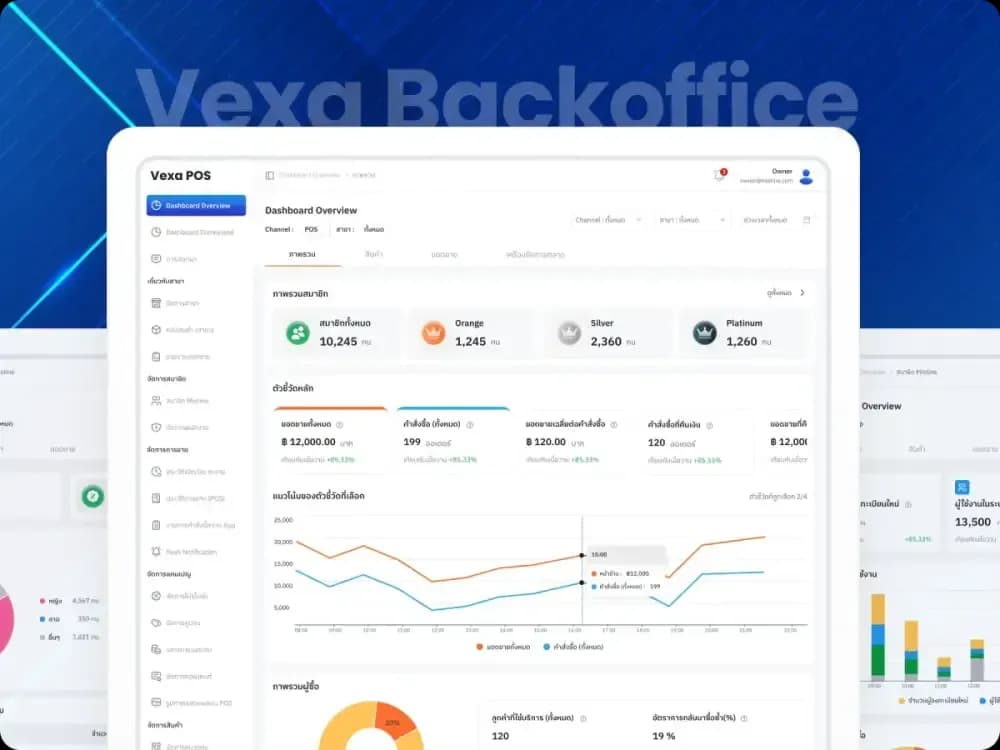Click the chat bubble icon in sidebar

coord(156,259)
